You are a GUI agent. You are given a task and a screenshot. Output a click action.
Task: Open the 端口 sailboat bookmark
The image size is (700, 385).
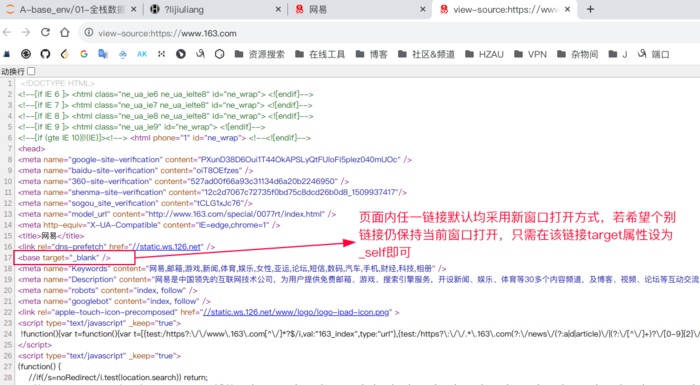(654, 54)
